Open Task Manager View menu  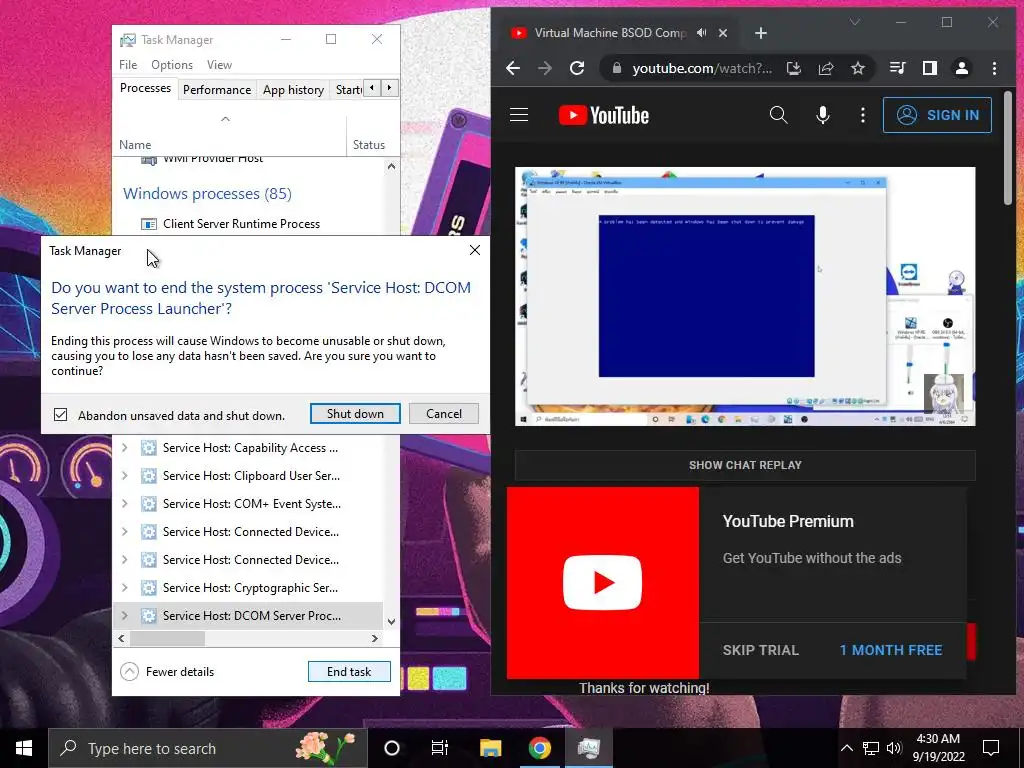click(219, 65)
